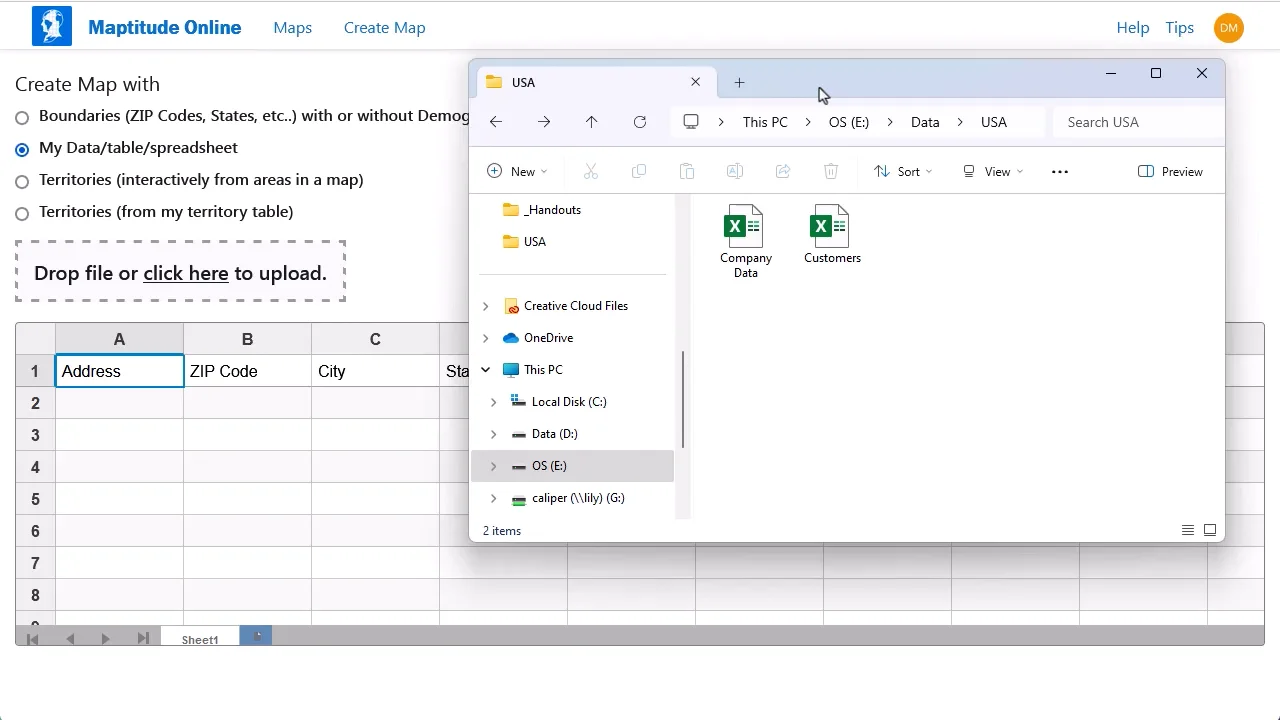Expand the Local Disk (C:) tree node
The image size is (1280, 720).
pyautogui.click(x=493, y=402)
